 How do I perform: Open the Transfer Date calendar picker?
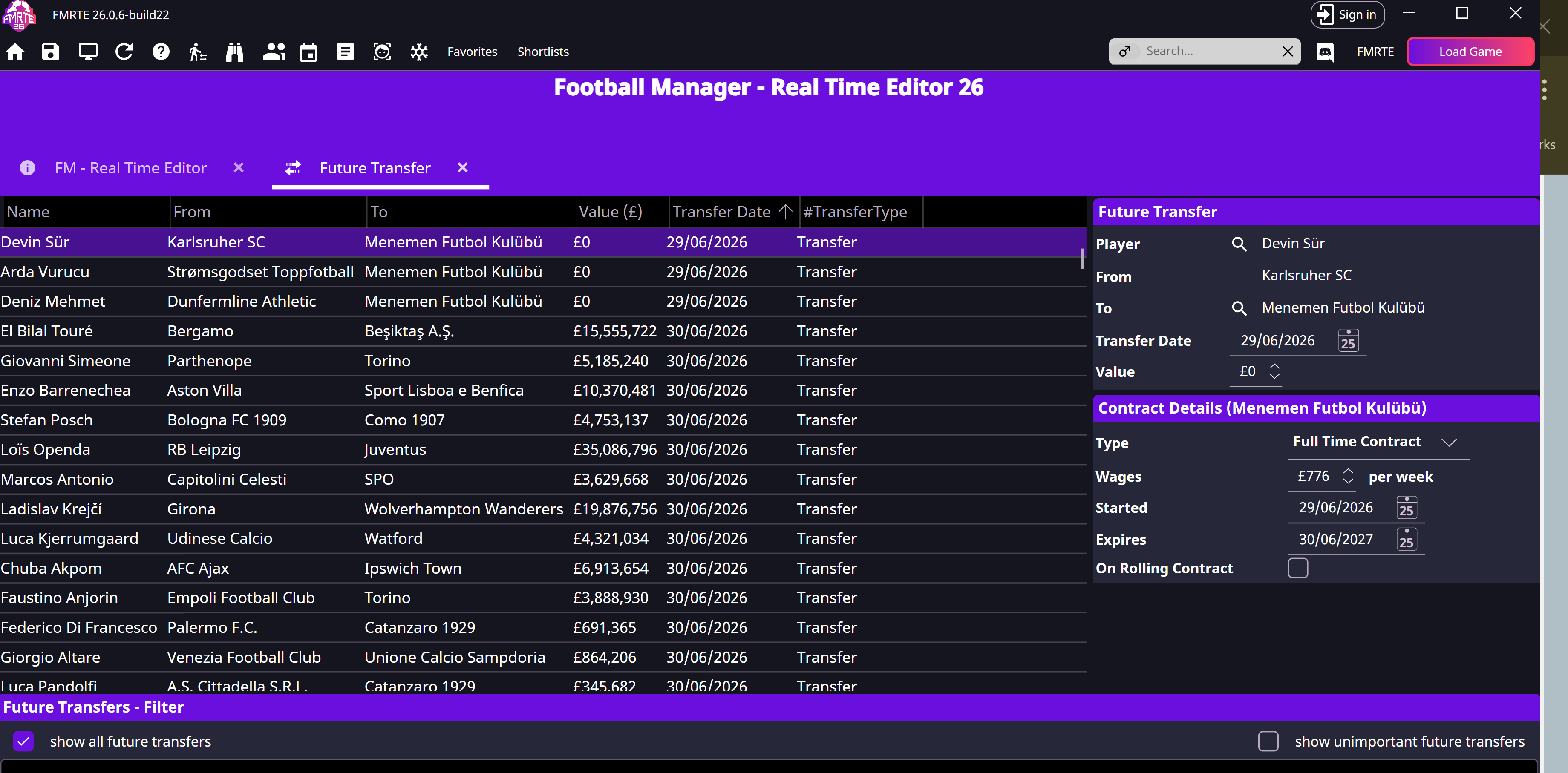(1348, 341)
